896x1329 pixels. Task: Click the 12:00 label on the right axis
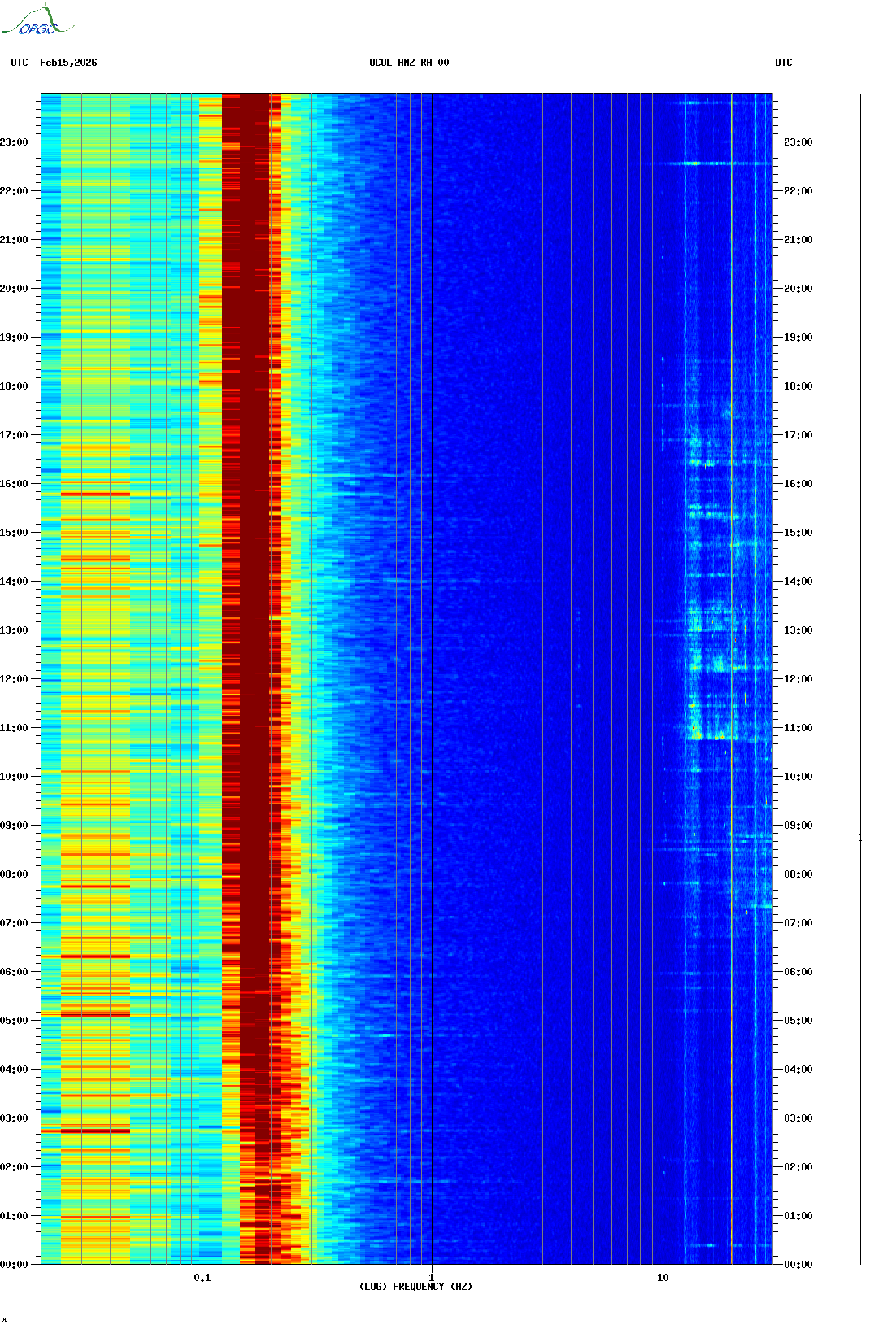[x=798, y=679]
